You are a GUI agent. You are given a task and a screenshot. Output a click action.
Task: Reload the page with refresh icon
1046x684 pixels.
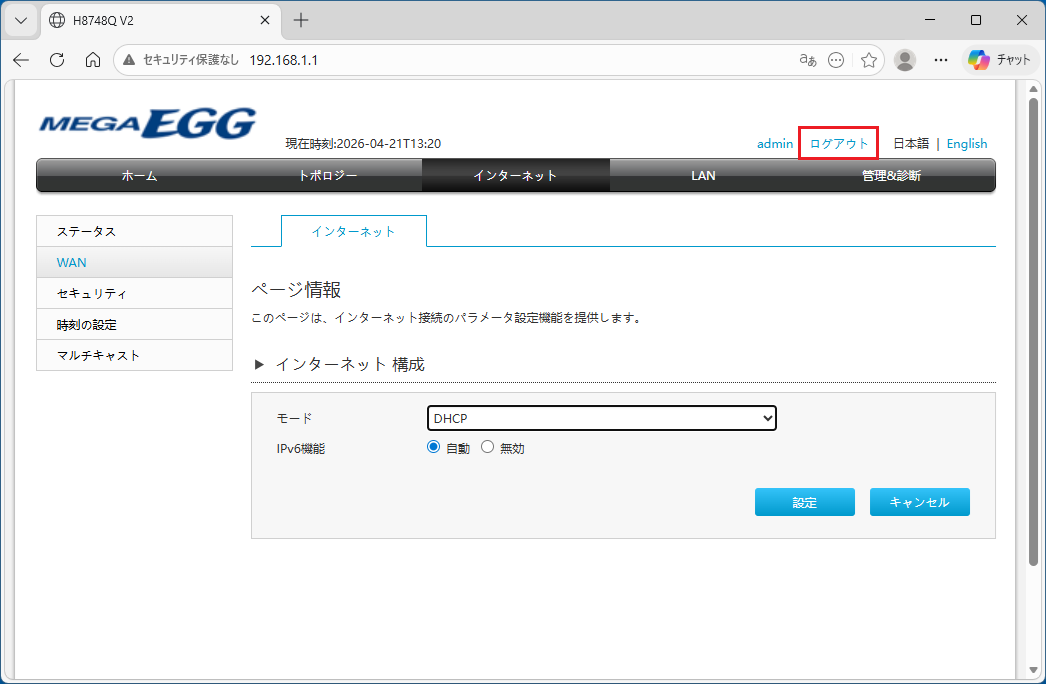click(x=57, y=60)
